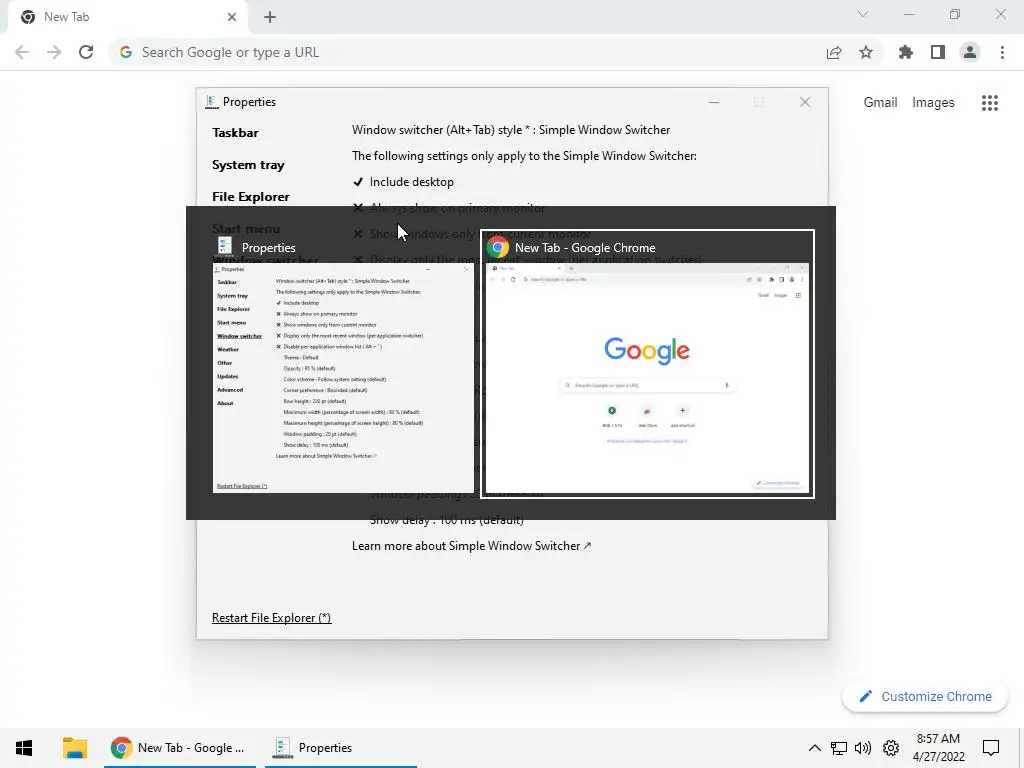Open tab search chevron in Chrome
The image size is (1024, 768).
click(x=863, y=14)
